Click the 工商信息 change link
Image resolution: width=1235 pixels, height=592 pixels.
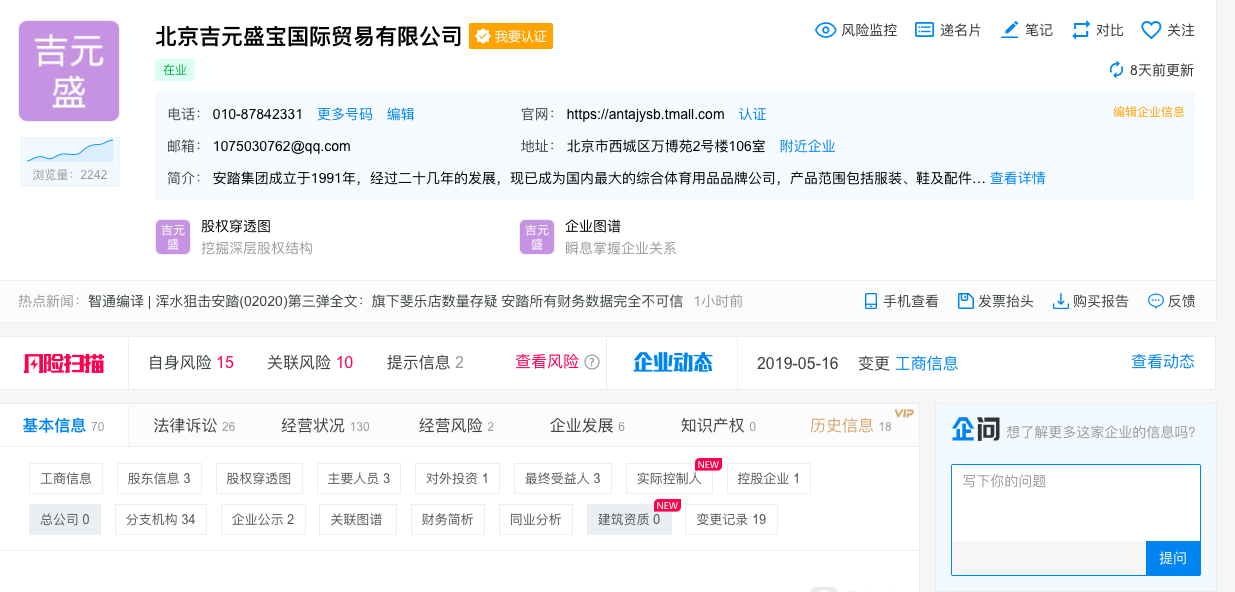pyautogui.click(x=927, y=362)
